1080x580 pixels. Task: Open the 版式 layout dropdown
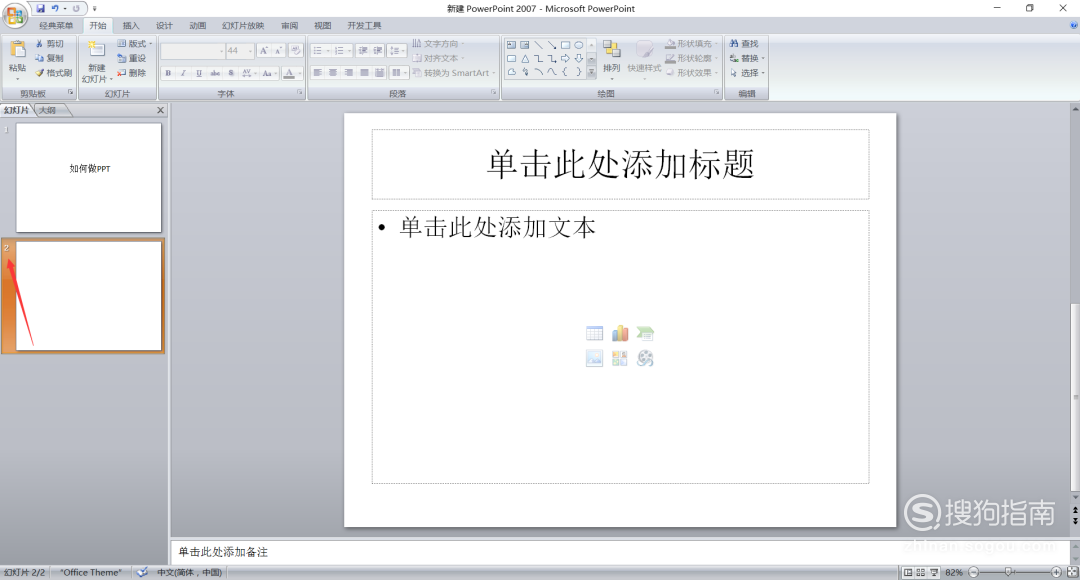tap(135, 43)
